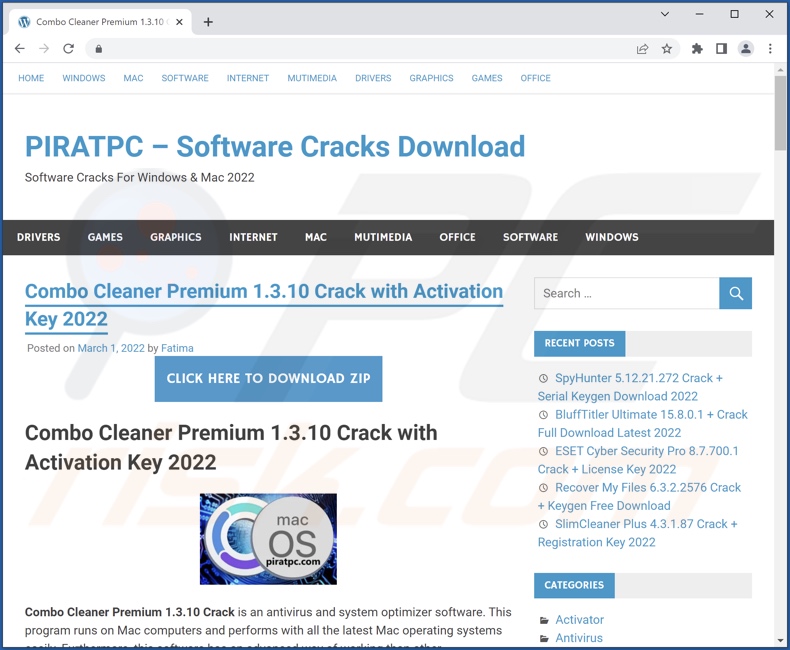The width and height of the screenshot is (790, 650).
Task: Open HOME in the top menu
Action: click(31, 78)
